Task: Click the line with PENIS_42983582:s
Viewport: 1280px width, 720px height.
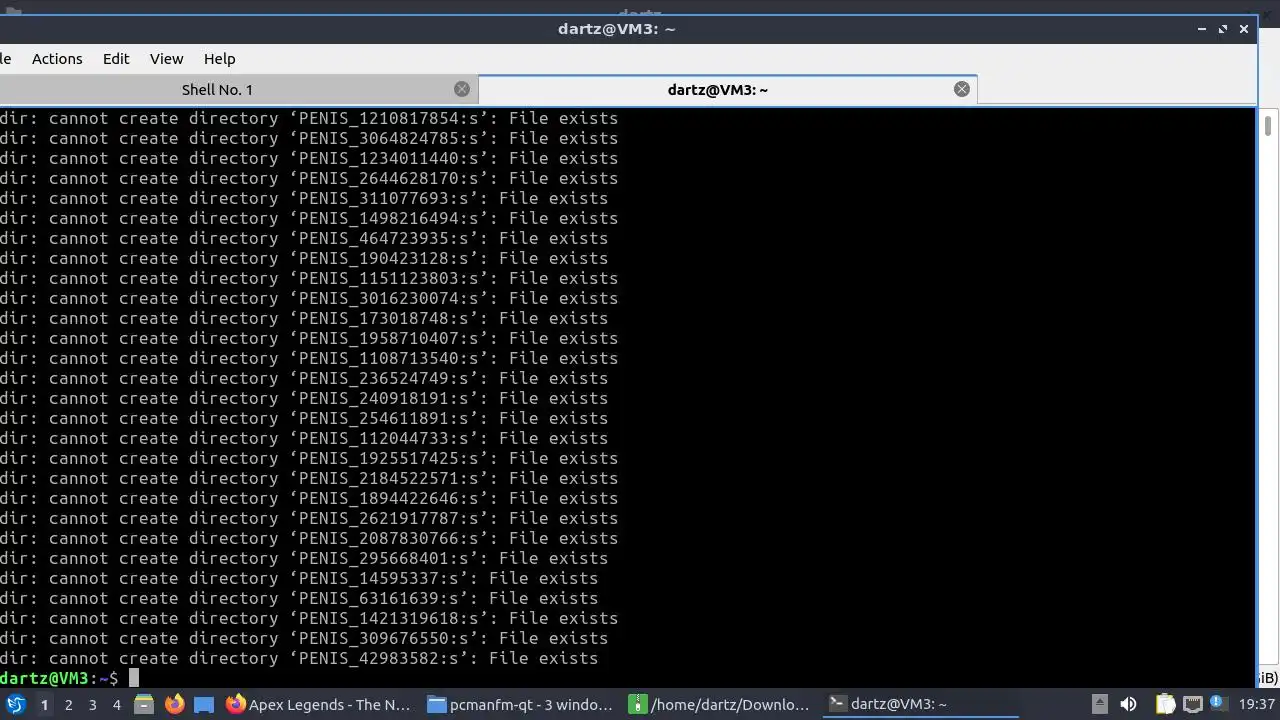Action: click(x=299, y=658)
